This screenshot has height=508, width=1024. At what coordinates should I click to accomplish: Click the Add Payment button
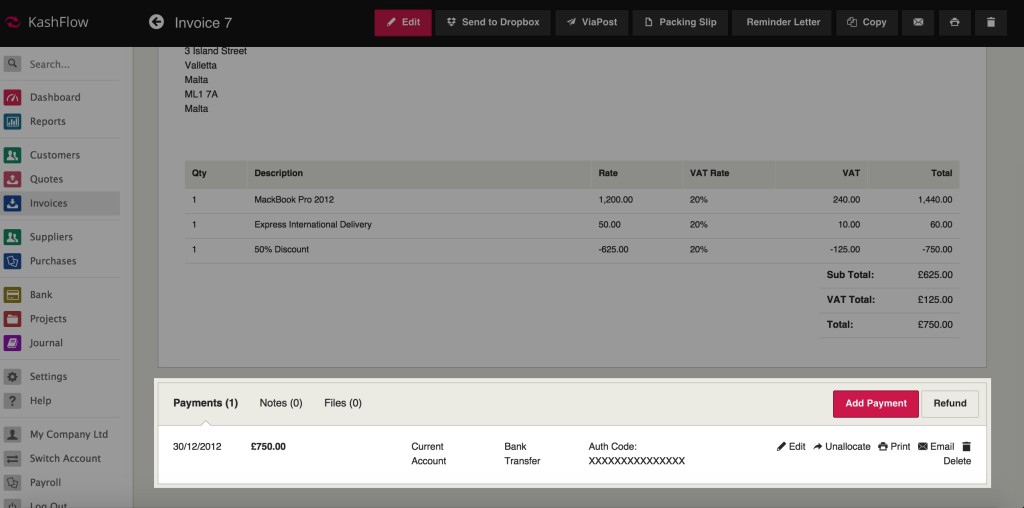pyautogui.click(x=875, y=403)
